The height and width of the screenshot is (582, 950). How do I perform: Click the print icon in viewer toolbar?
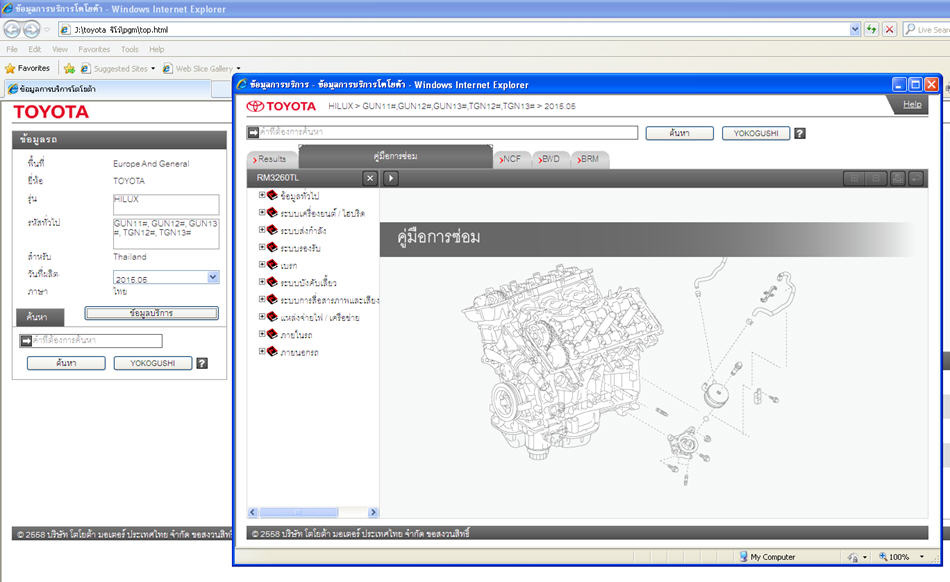pyautogui.click(x=897, y=179)
